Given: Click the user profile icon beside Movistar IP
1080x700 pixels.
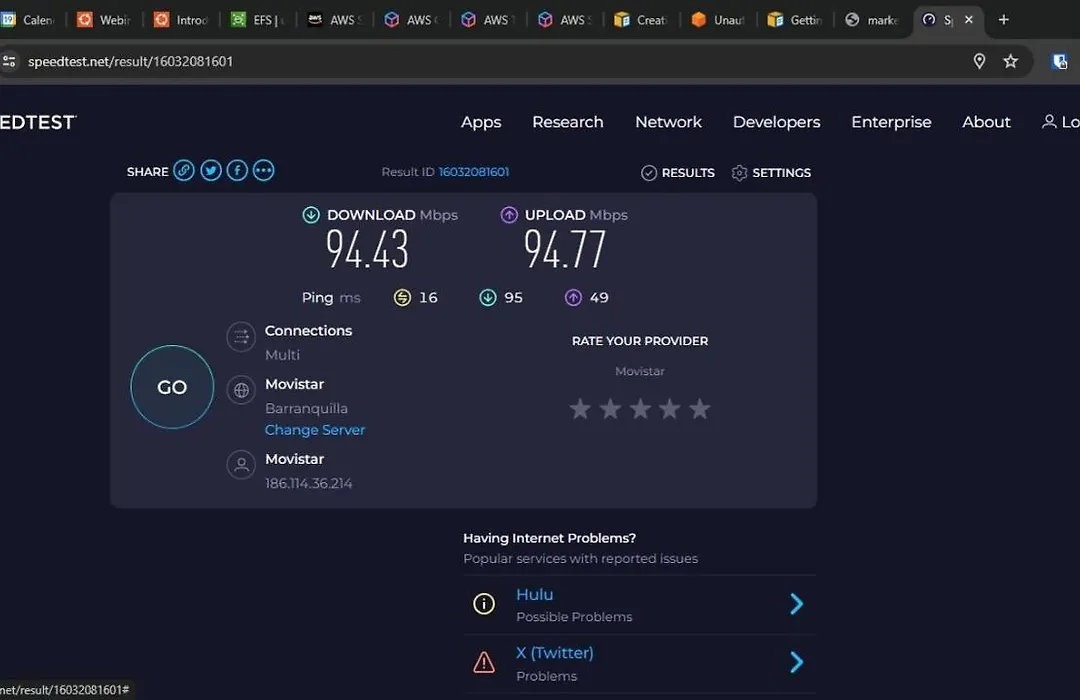Looking at the screenshot, I should click(241, 465).
